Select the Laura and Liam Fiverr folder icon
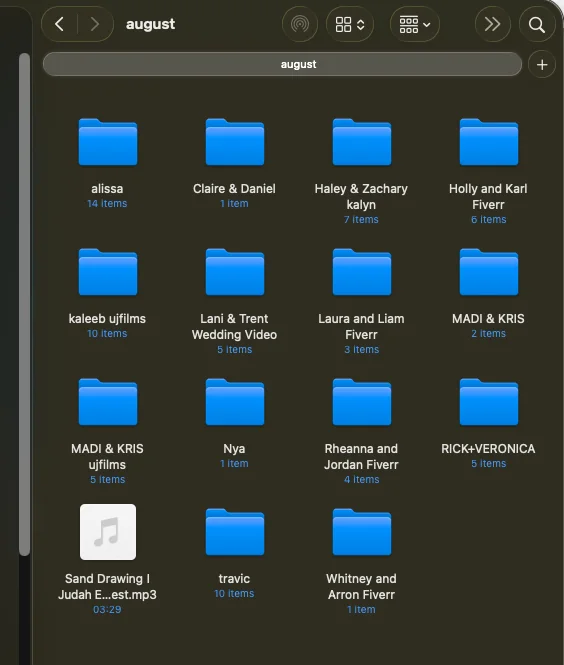 pos(362,272)
